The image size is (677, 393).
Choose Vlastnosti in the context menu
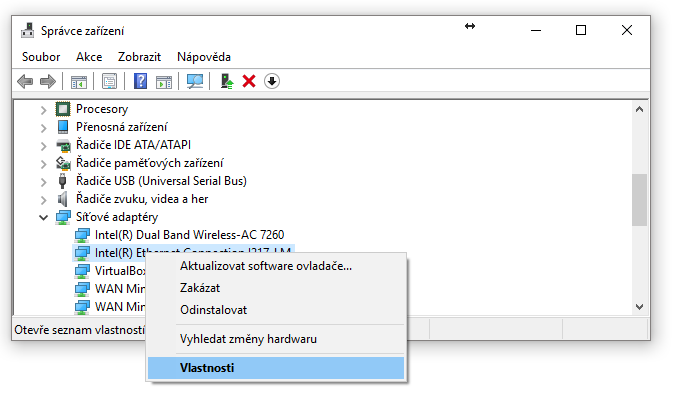[x=275, y=368]
